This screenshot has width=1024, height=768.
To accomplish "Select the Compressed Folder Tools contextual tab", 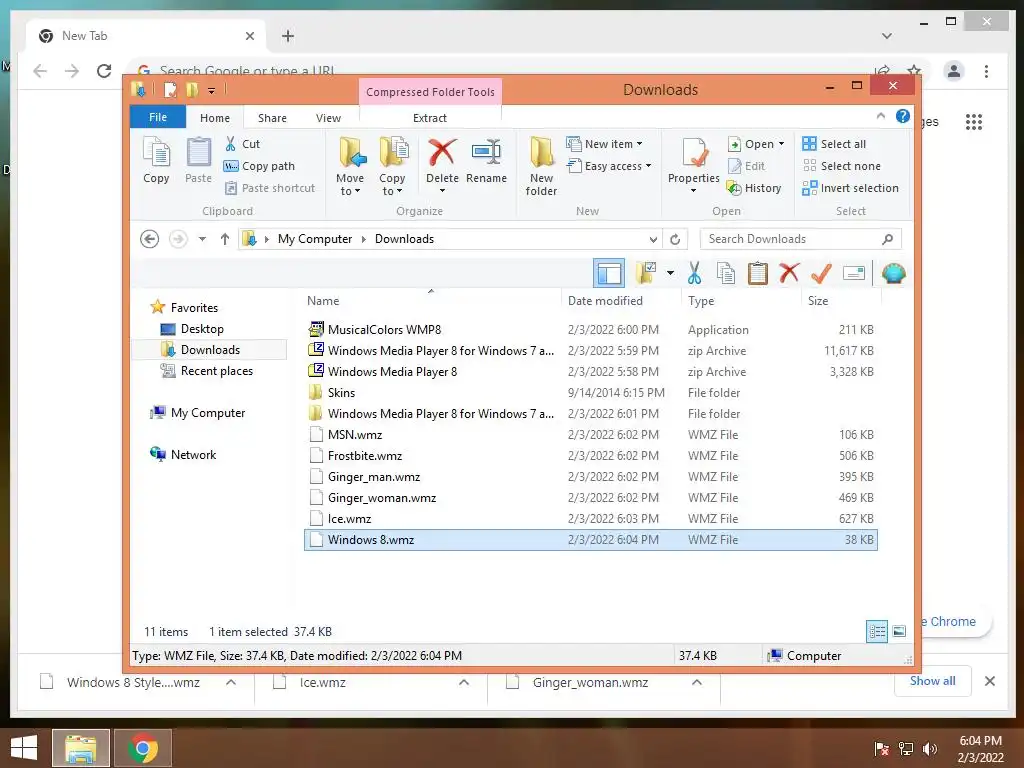I will pyautogui.click(x=430, y=92).
